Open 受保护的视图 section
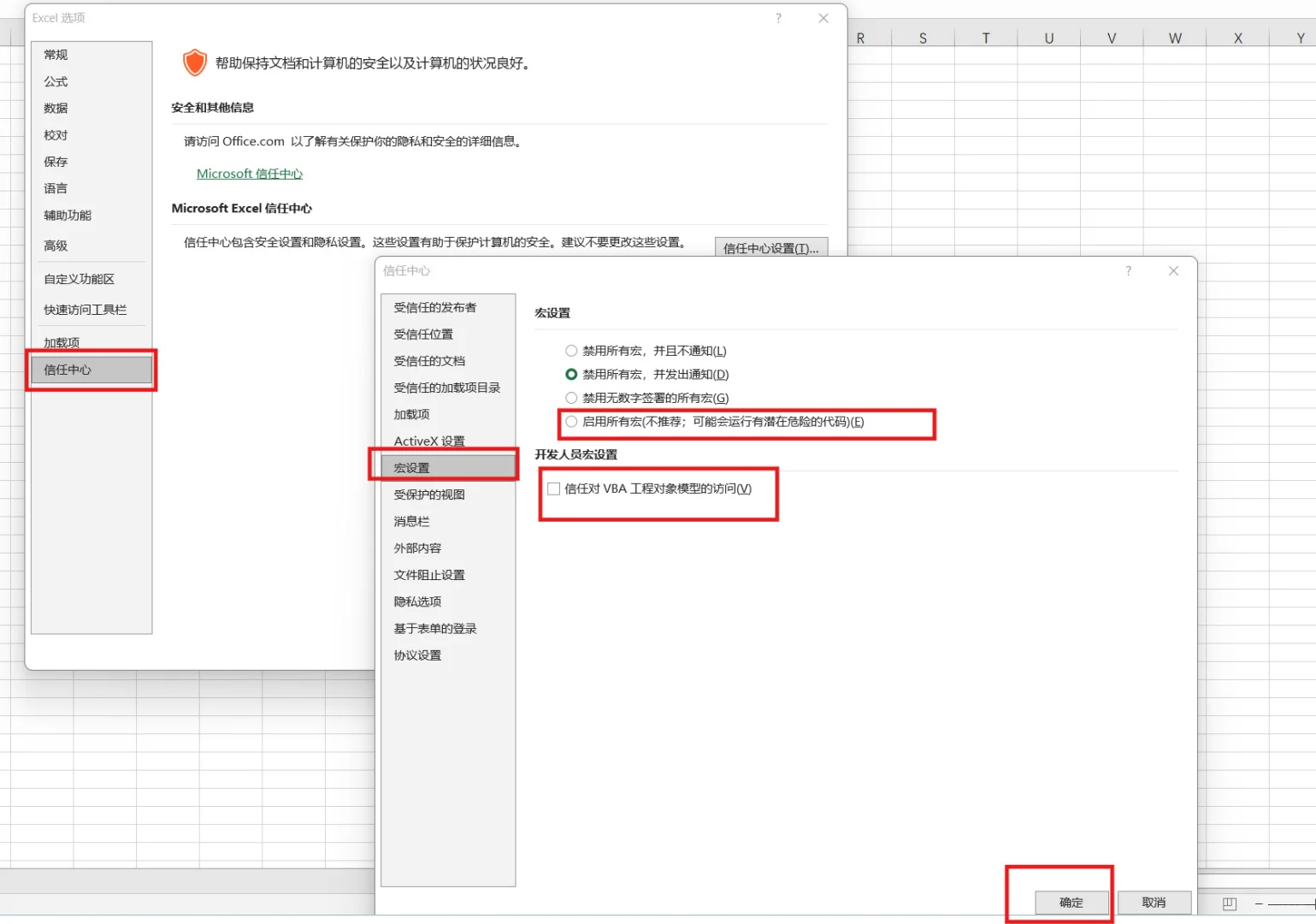The height and width of the screenshot is (924, 1316). click(x=448, y=495)
